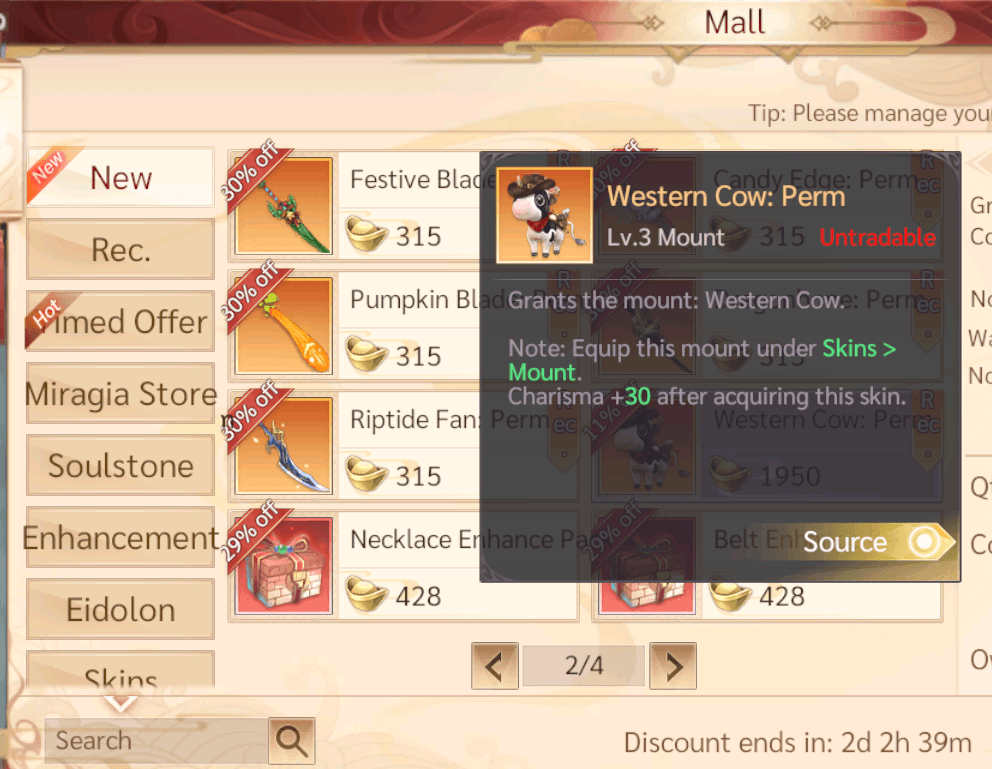The width and height of the screenshot is (992, 769).
Task: Open the Timed Offer tab
Action: tap(121, 321)
